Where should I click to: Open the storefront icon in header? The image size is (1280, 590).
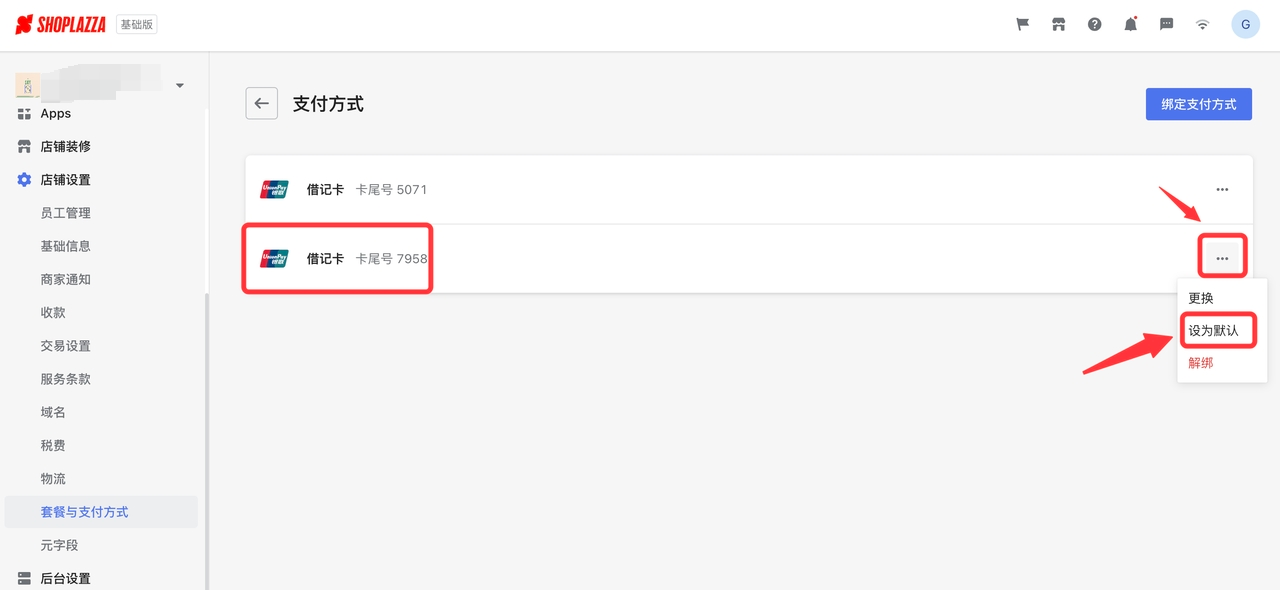pos(1059,25)
